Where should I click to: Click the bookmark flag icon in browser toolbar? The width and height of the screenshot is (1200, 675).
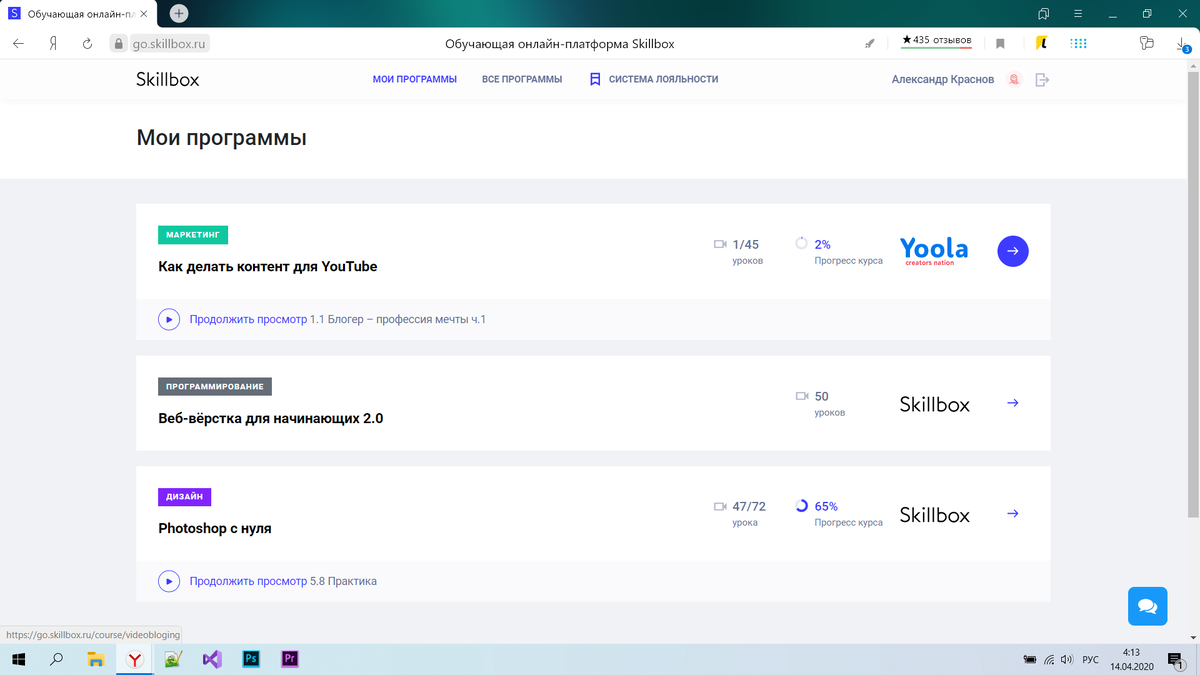click(x=999, y=43)
